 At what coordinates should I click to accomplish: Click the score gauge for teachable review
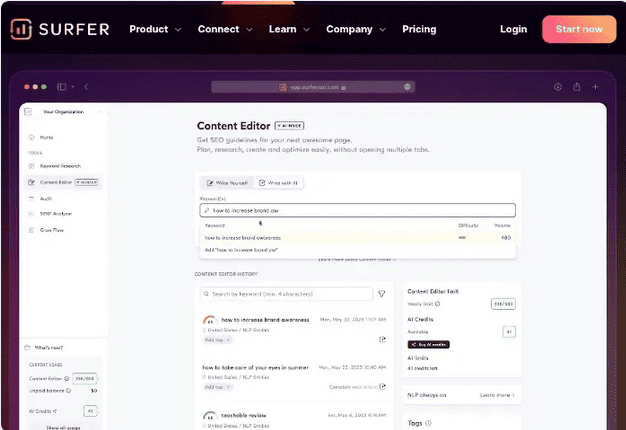210,416
